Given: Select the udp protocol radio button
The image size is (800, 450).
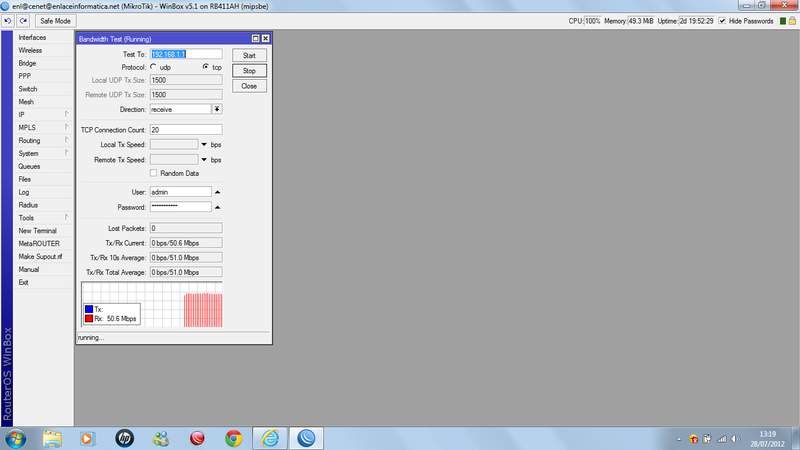Looking at the screenshot, I should (154, 67).
